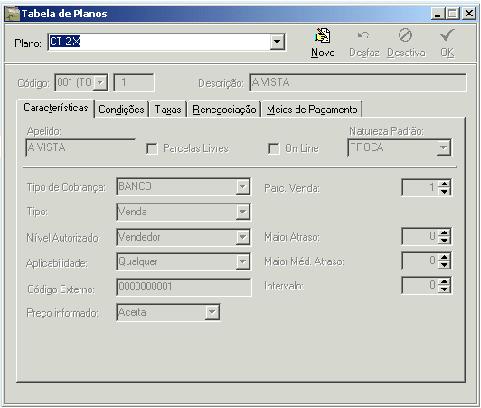Minimize the Tabela de Planos window
Screen dimensions: 481x408
pyautogui.click(x=438, y=14)
